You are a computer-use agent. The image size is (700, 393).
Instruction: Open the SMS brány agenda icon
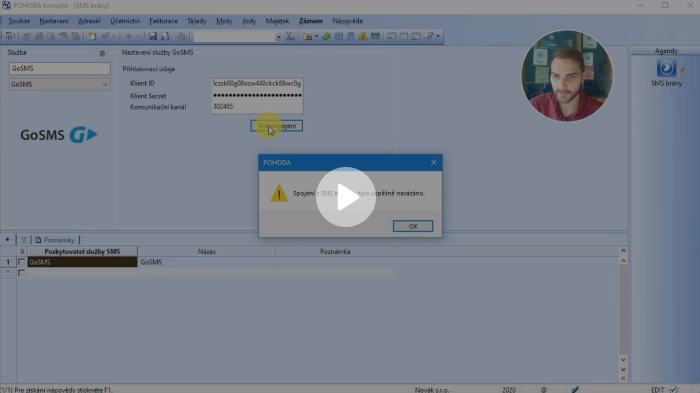tap(666, 68)
